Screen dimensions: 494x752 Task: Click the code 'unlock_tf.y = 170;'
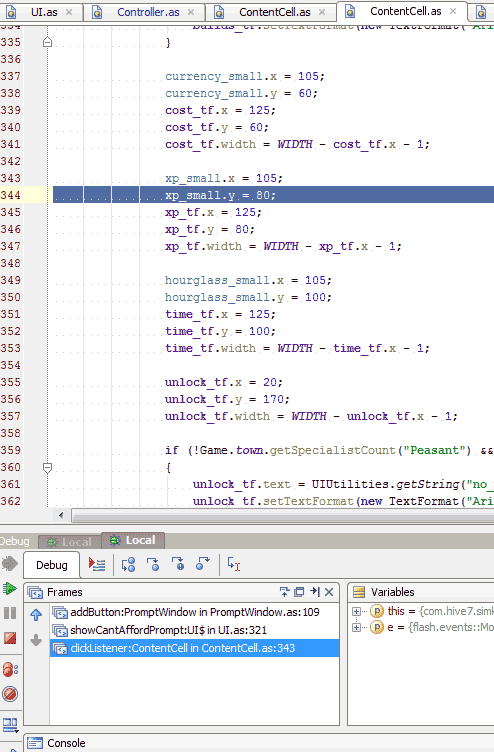pos(227,400)
